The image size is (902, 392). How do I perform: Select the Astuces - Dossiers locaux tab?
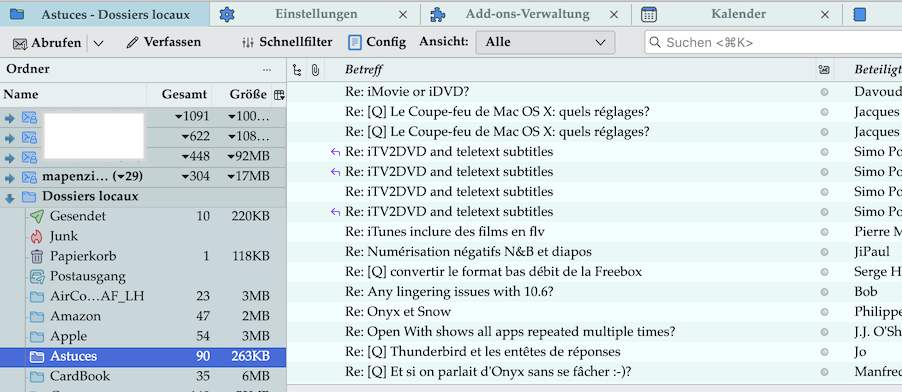coord(105,14)
